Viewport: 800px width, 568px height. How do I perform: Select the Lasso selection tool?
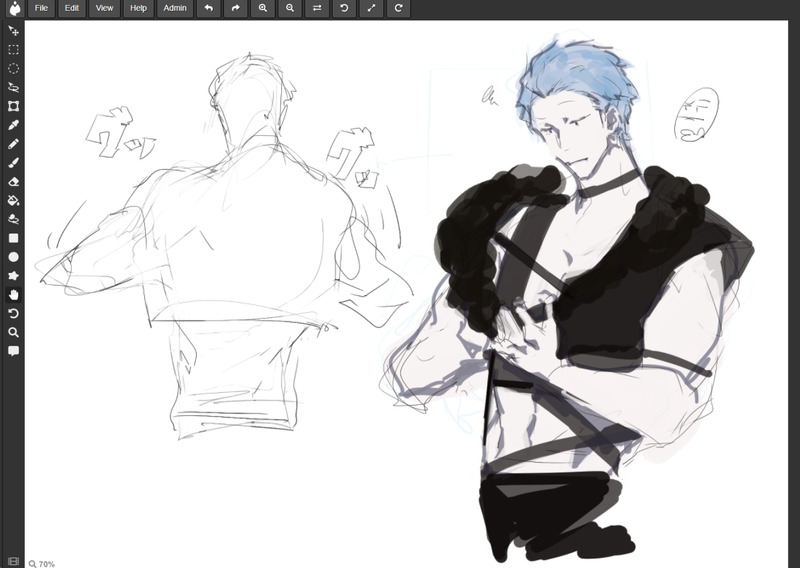(14, 87)
